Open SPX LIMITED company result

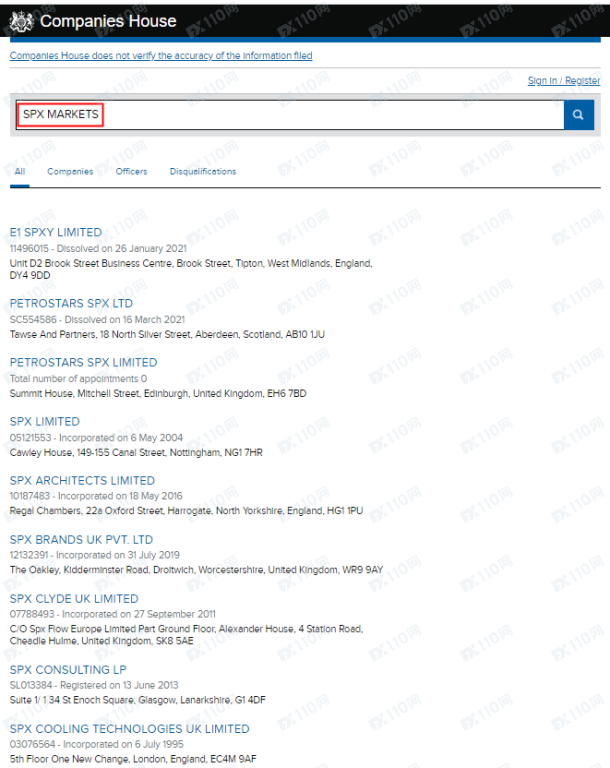coord(45,422)
